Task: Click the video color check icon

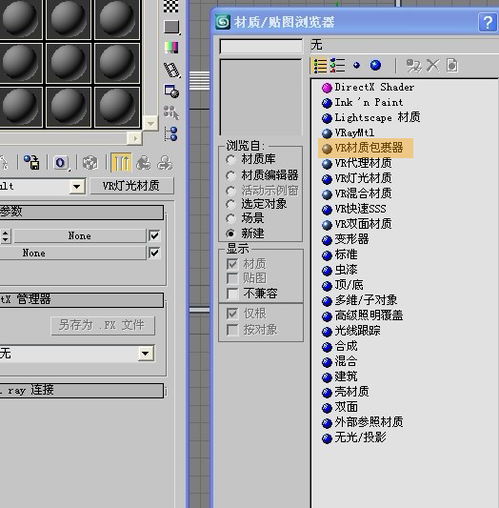Action: 171,48
